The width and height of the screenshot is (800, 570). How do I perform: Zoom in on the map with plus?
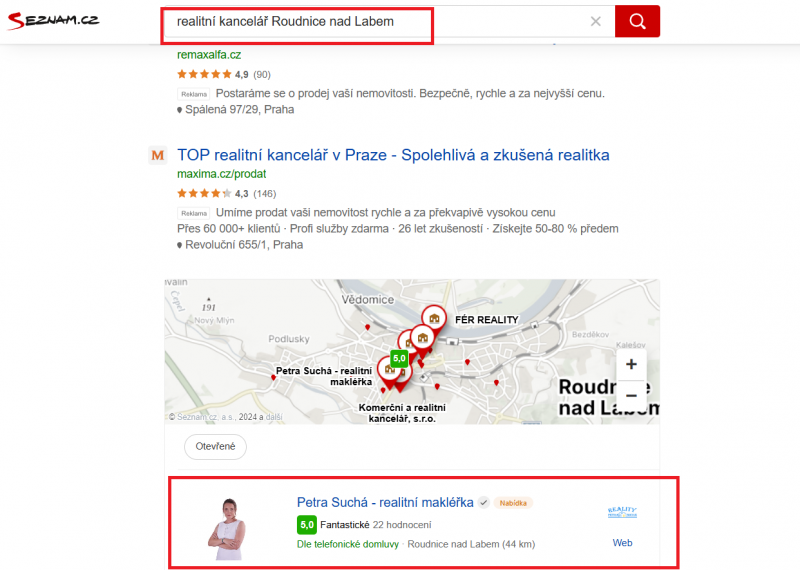[x=631, y=364]
